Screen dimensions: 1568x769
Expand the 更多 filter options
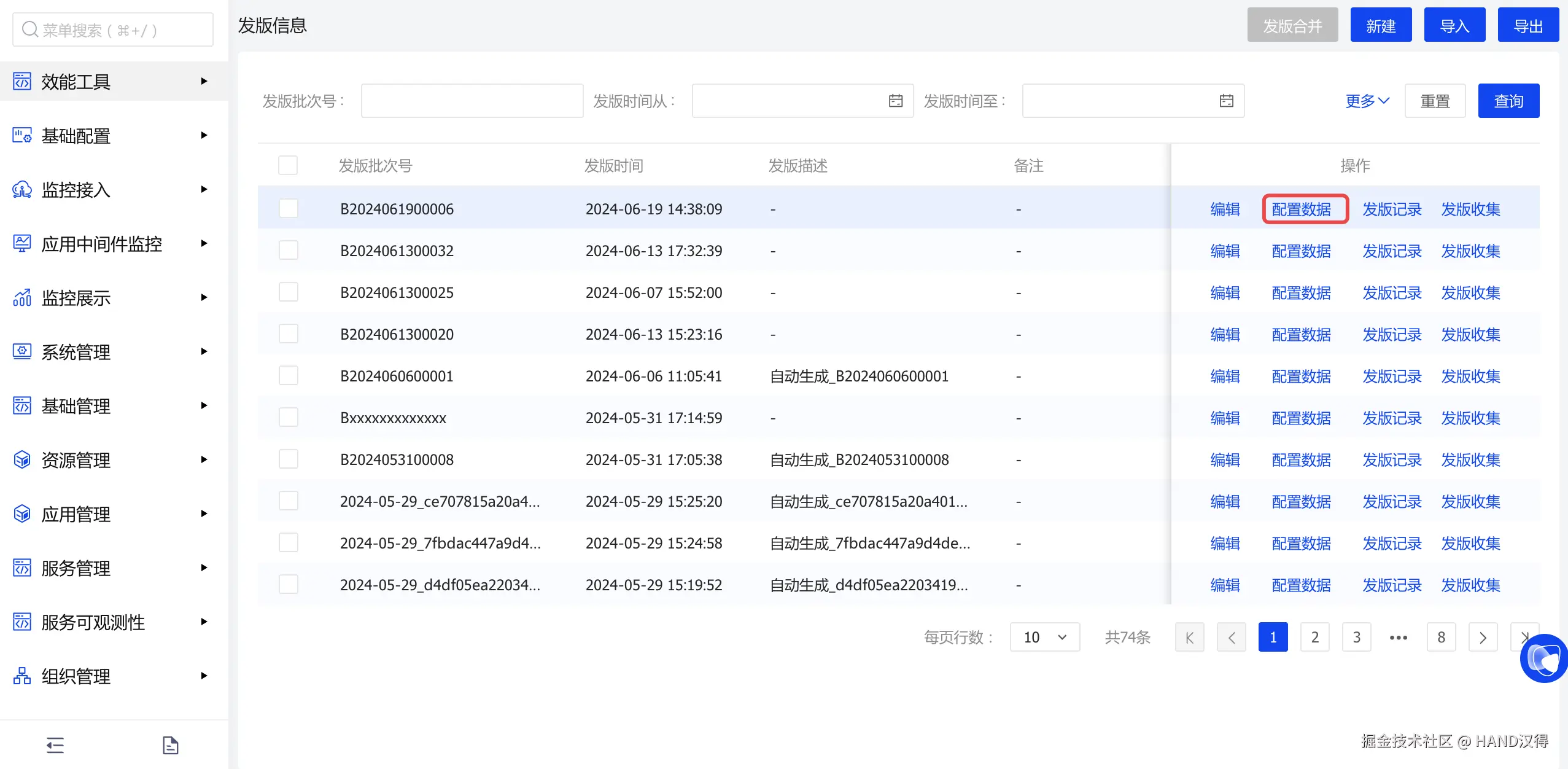[1367, 101]
